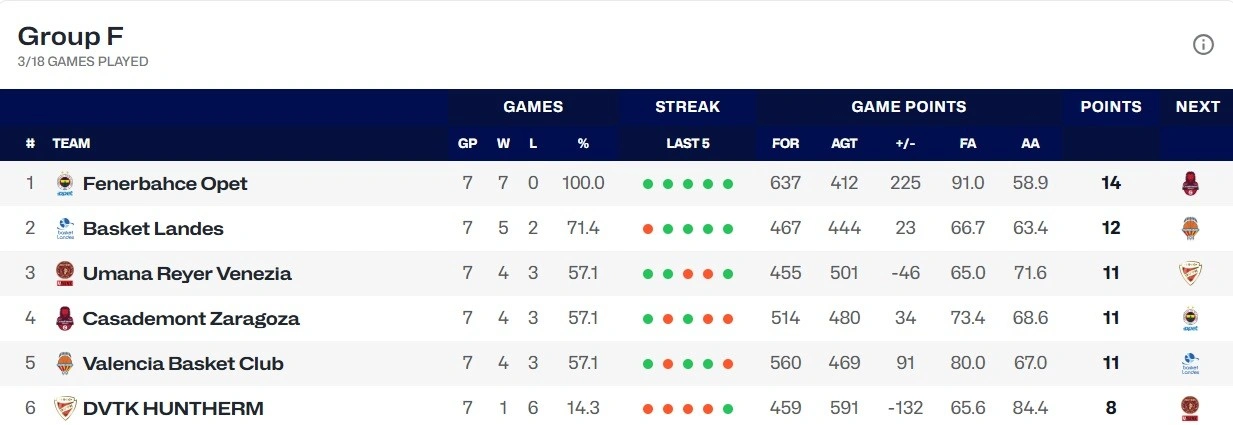1233x425 pixels.
Task: Open the next-opponent logo in the Casademont Zaragoza row
Action: (1190, 319)
